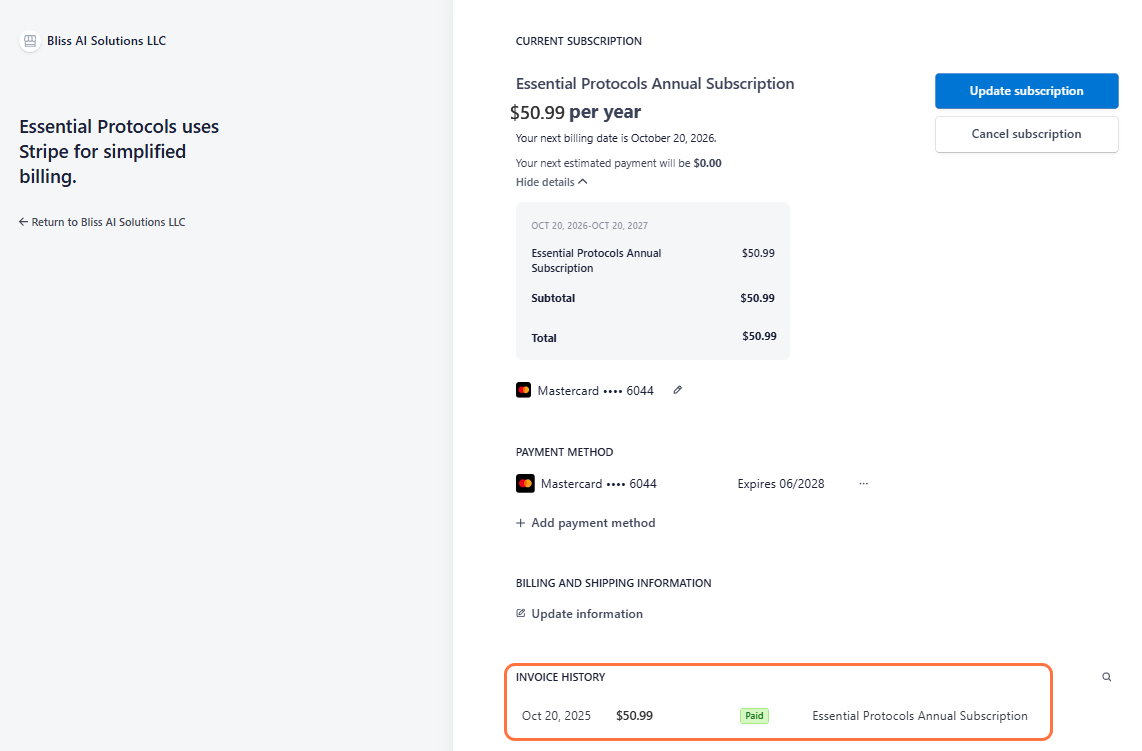The image size is (1142, 751).
Task: Click the Mastercard logo under Payment Method
Action: 525,484
